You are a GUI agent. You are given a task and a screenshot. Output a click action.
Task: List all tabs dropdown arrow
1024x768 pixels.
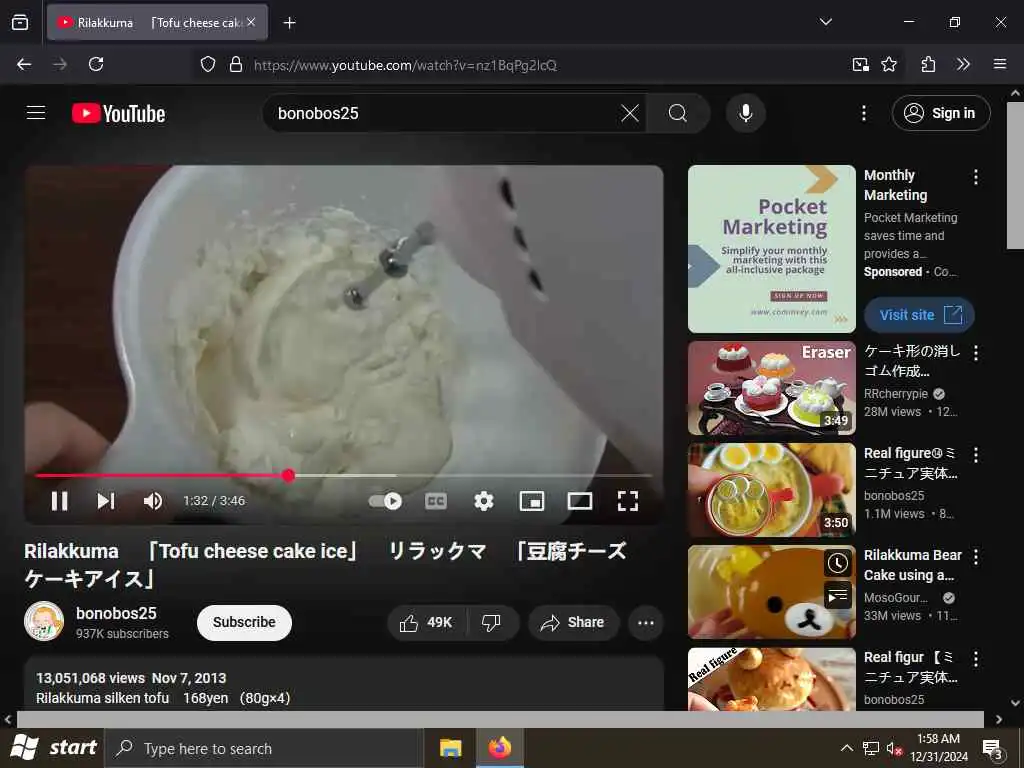tap(825, 22)
